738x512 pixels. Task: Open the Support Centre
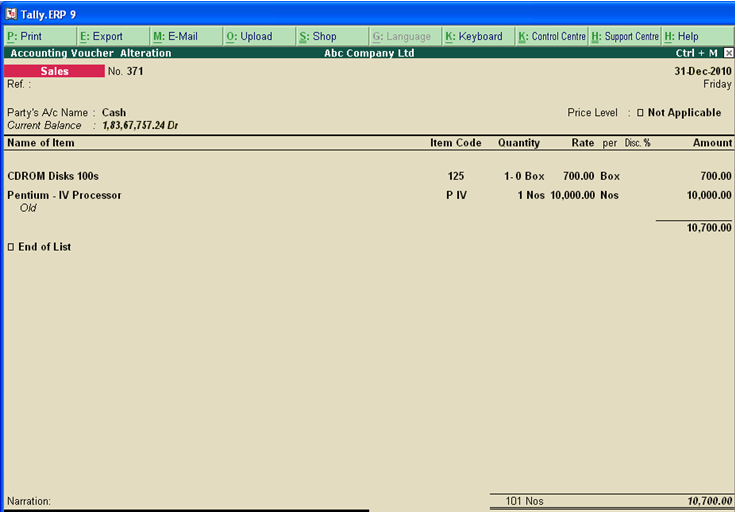625,36
